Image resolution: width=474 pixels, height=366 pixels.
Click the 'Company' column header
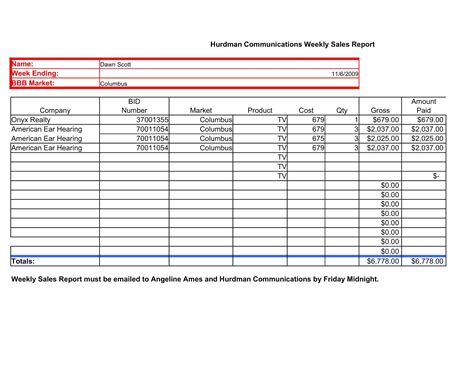(x=55, y=110)
